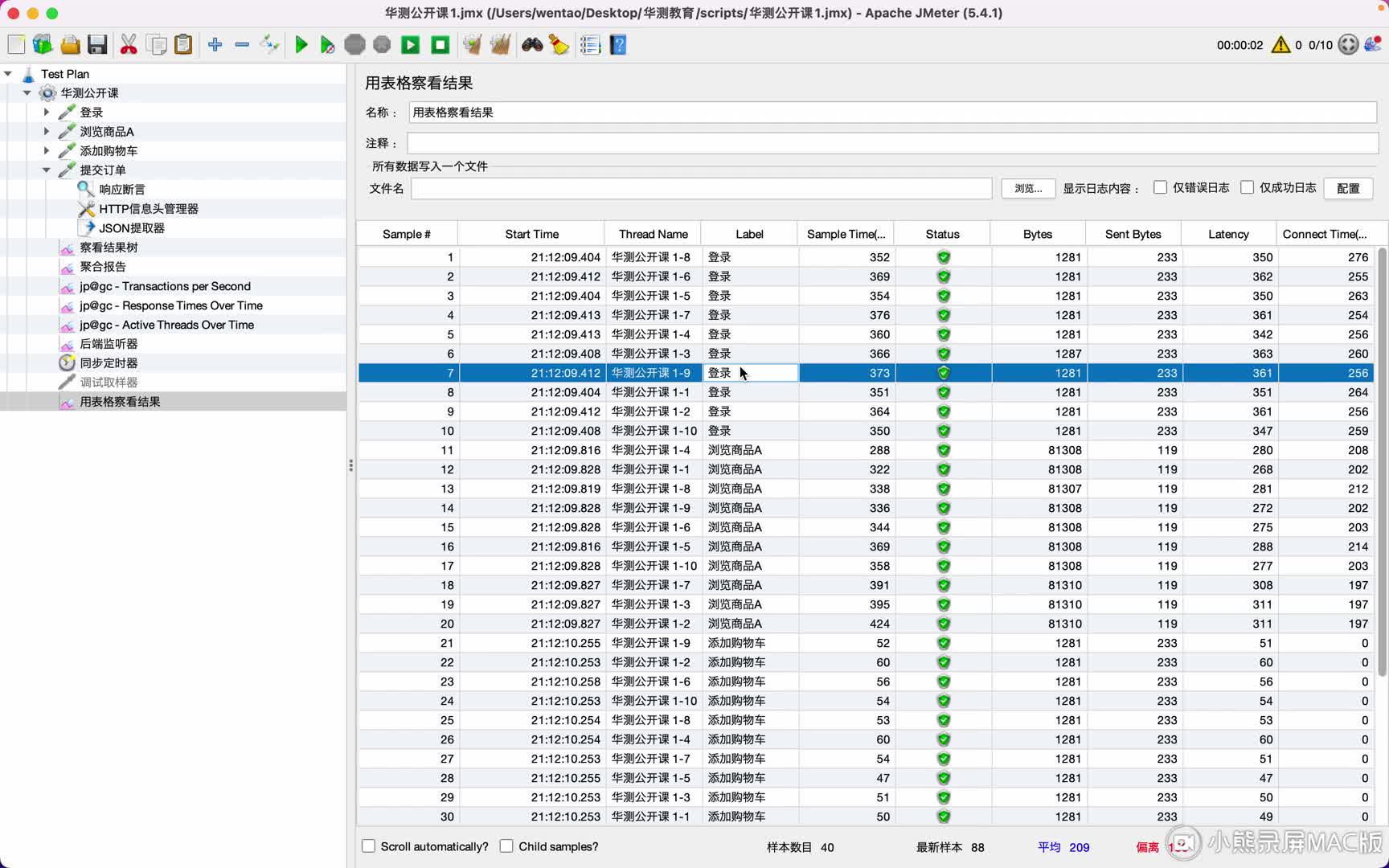
Task: Select disabled 调试取样器 in the tree
Action: point(109,383)
